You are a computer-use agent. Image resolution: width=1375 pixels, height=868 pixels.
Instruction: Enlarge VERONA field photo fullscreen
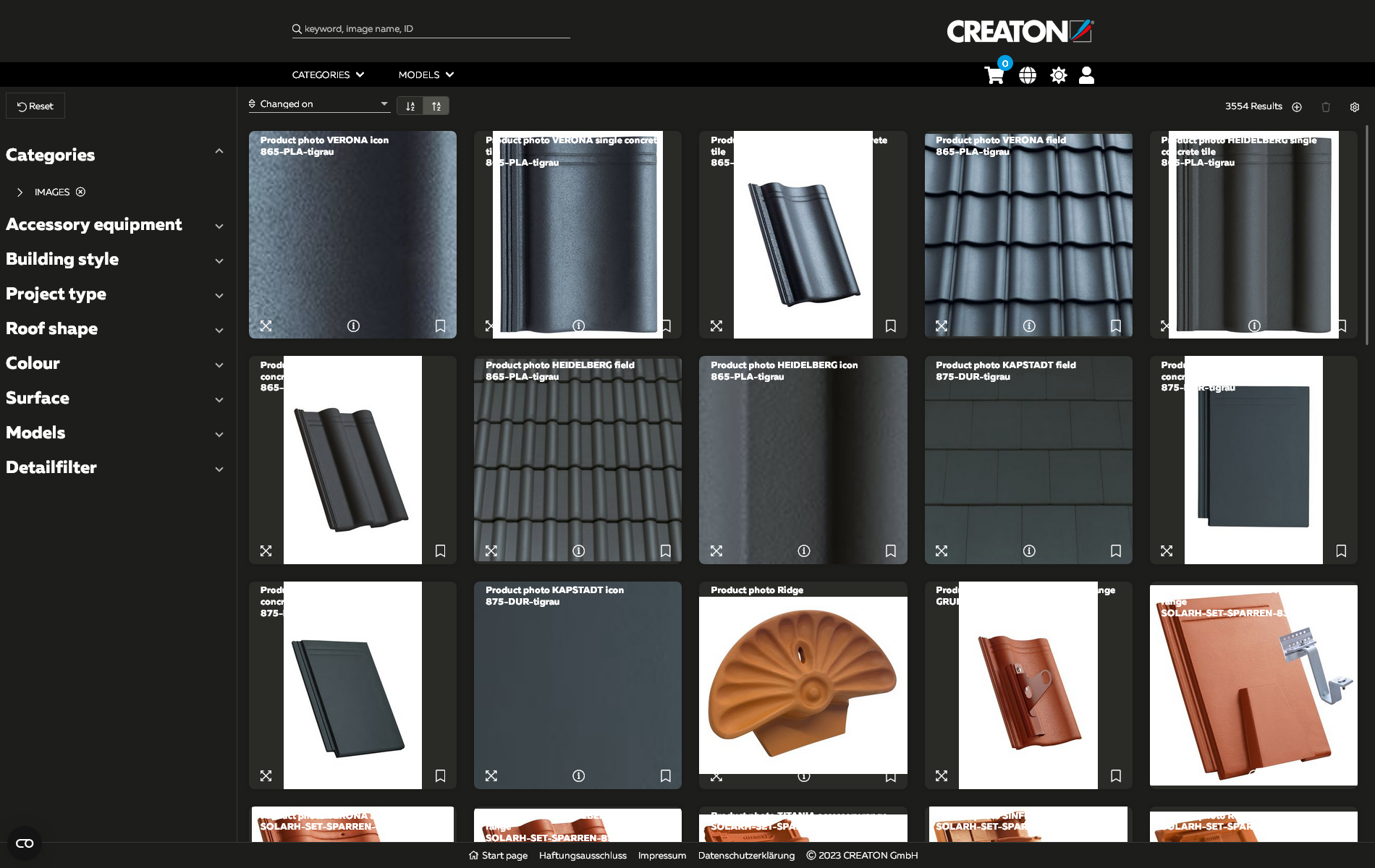tap(942, 326)
